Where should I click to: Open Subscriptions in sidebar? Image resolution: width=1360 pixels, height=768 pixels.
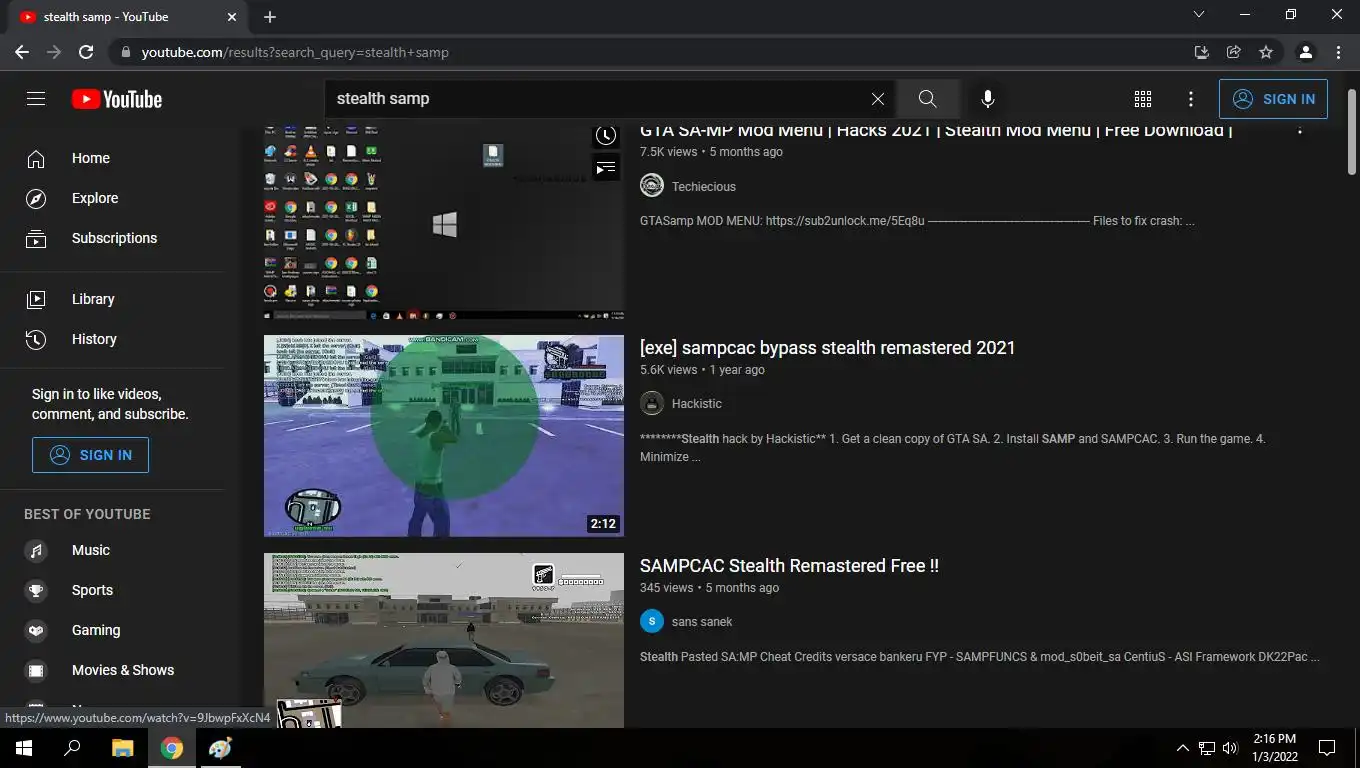[x=112, y=238]
